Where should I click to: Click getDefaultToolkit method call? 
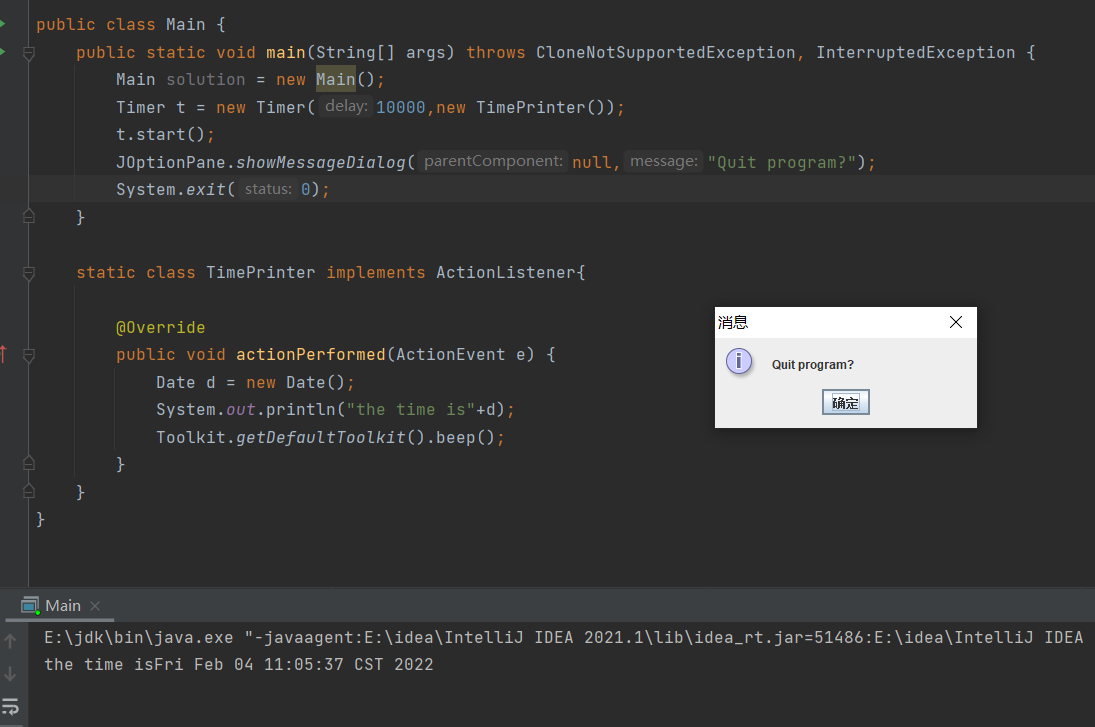point(321,437)
